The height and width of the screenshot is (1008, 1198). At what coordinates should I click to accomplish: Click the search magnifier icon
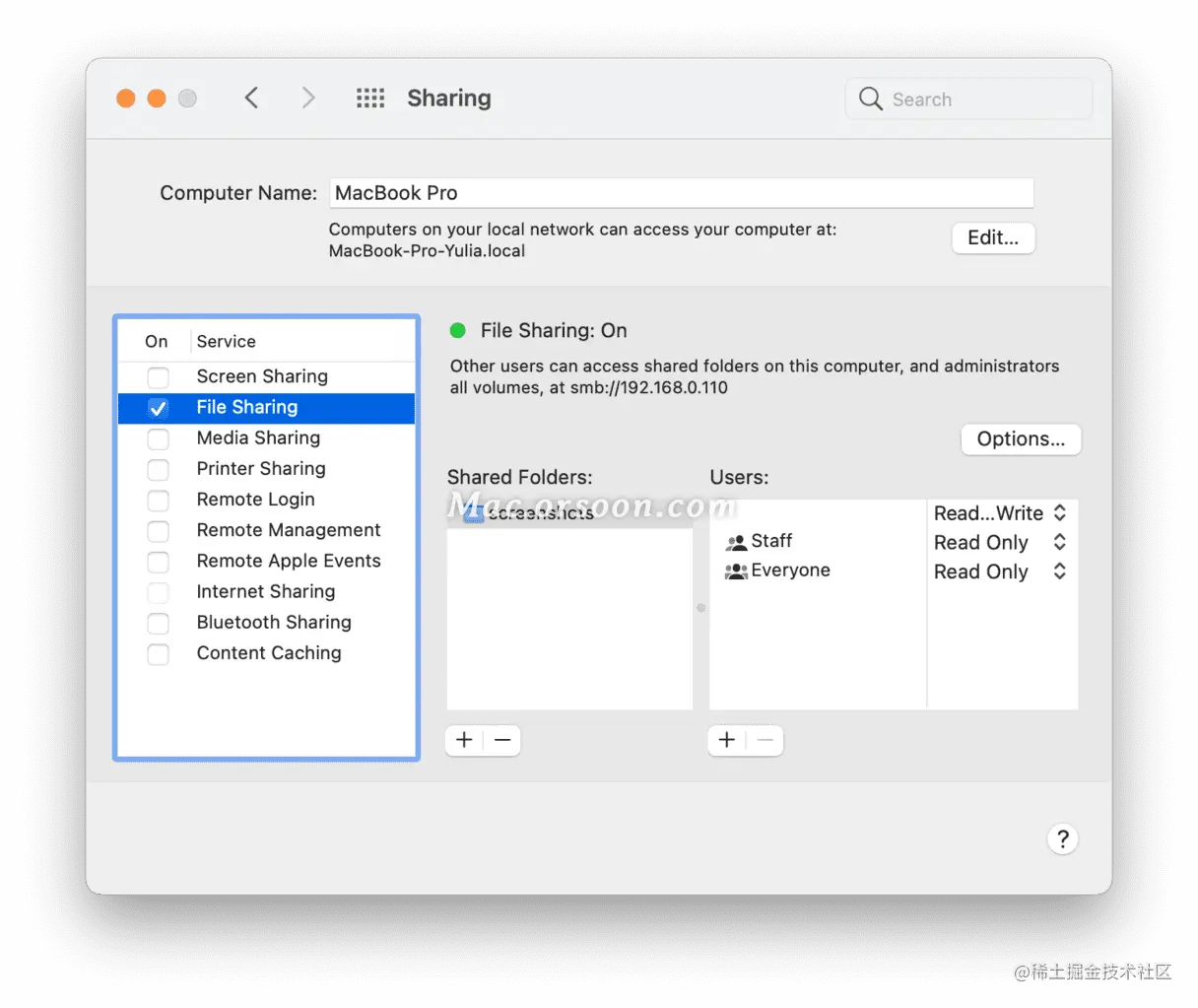point(870,99)
